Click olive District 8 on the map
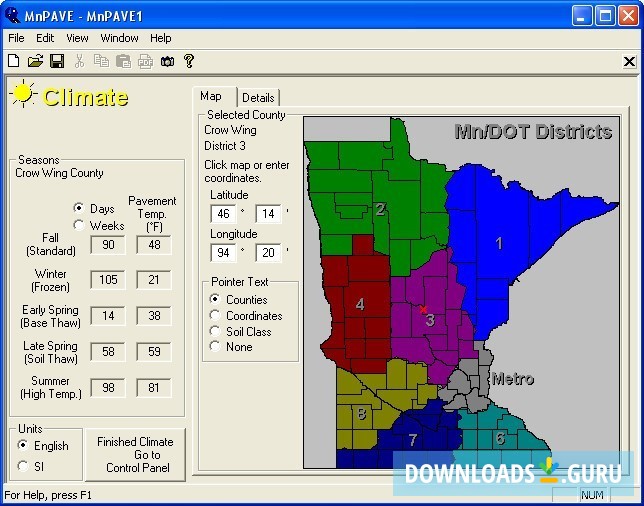Image resolution: width=644 pixels, height=506 pixels. click(x=361, y=413)
